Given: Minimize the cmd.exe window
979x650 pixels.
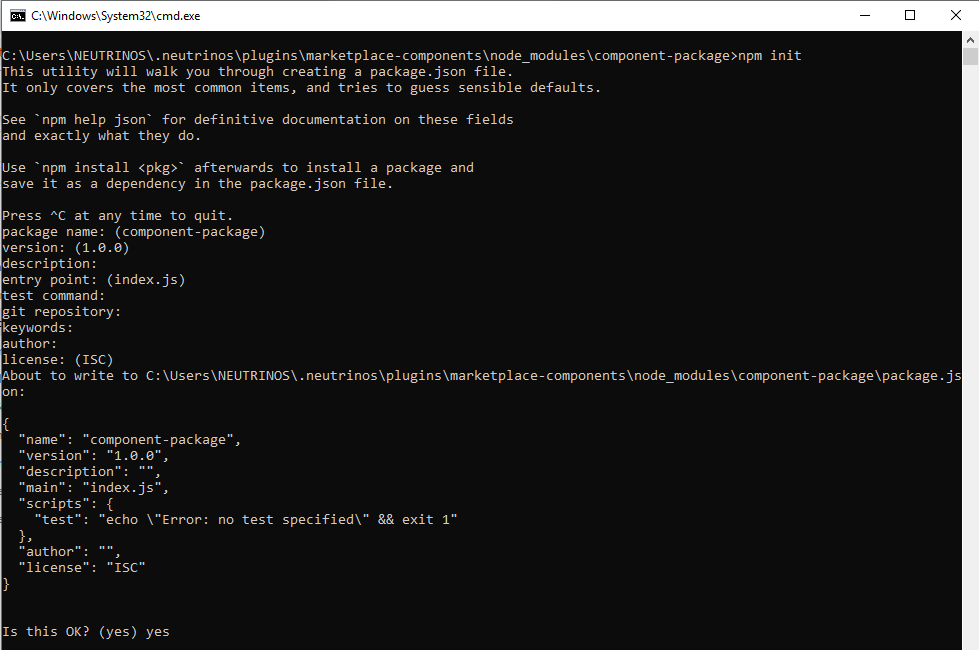Looking at the screenshot, I should (x=865, y=16).
